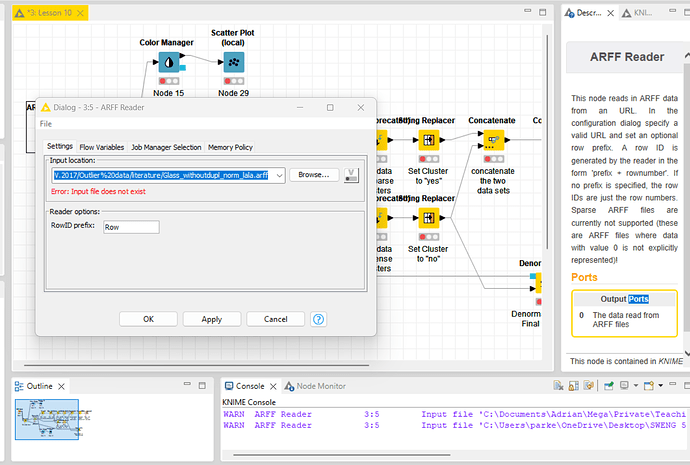The image size is (690, 465).
Task: Close the Lesson 10 workflow tab
Action: coord(80,13)
